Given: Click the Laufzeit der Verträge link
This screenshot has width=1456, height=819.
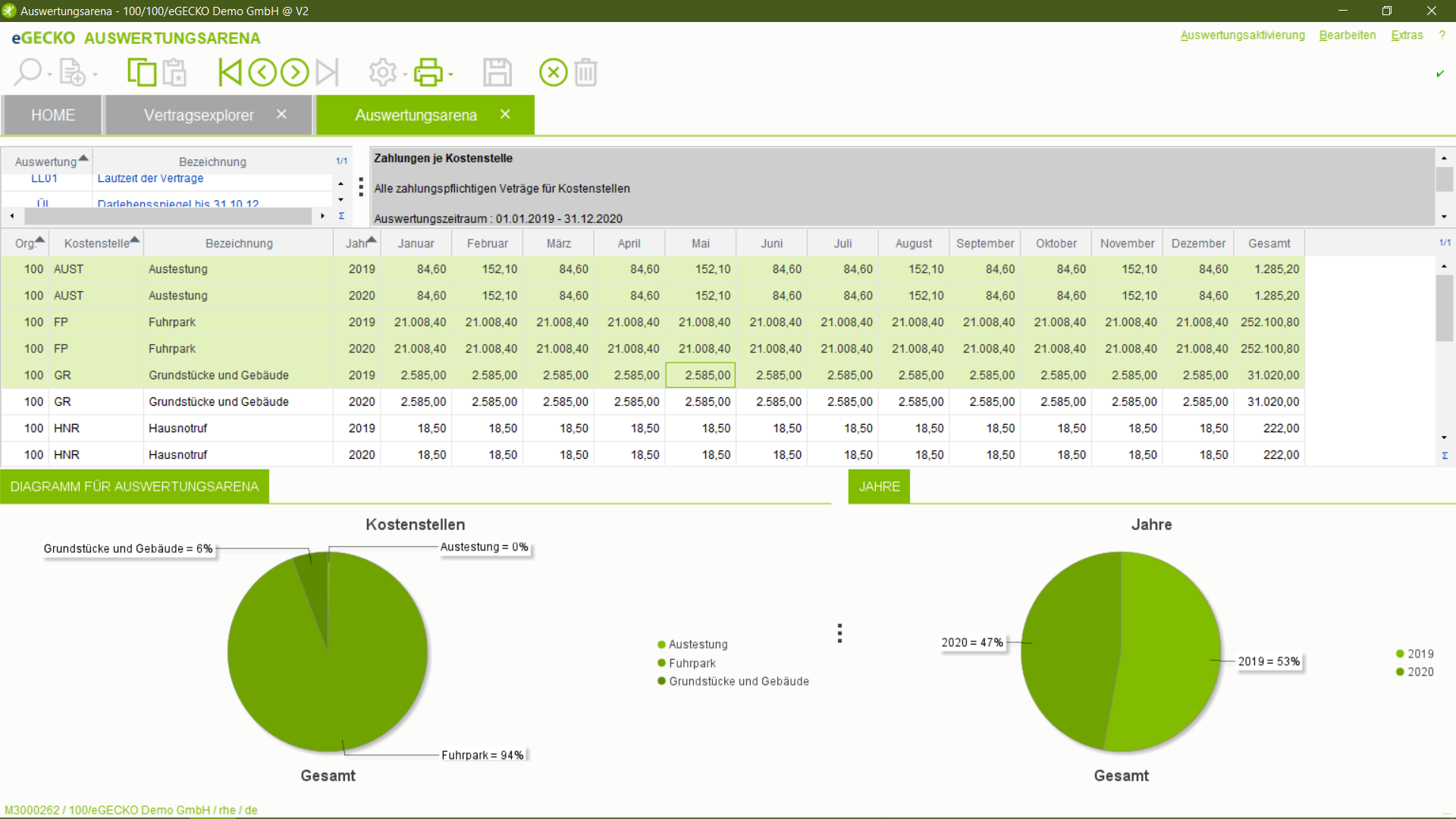Looking at the screenshot, I should [x=150, y=179].
